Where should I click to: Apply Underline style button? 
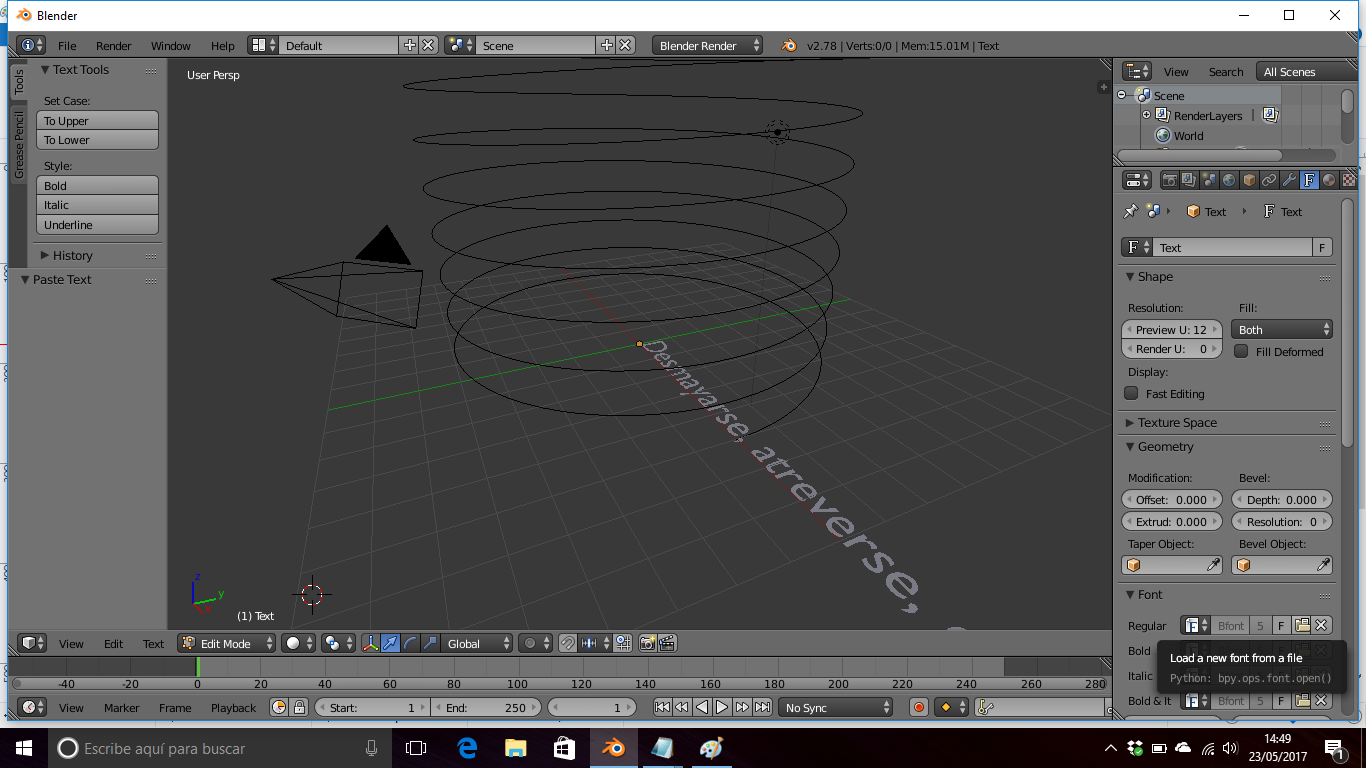tap(98, 225)
